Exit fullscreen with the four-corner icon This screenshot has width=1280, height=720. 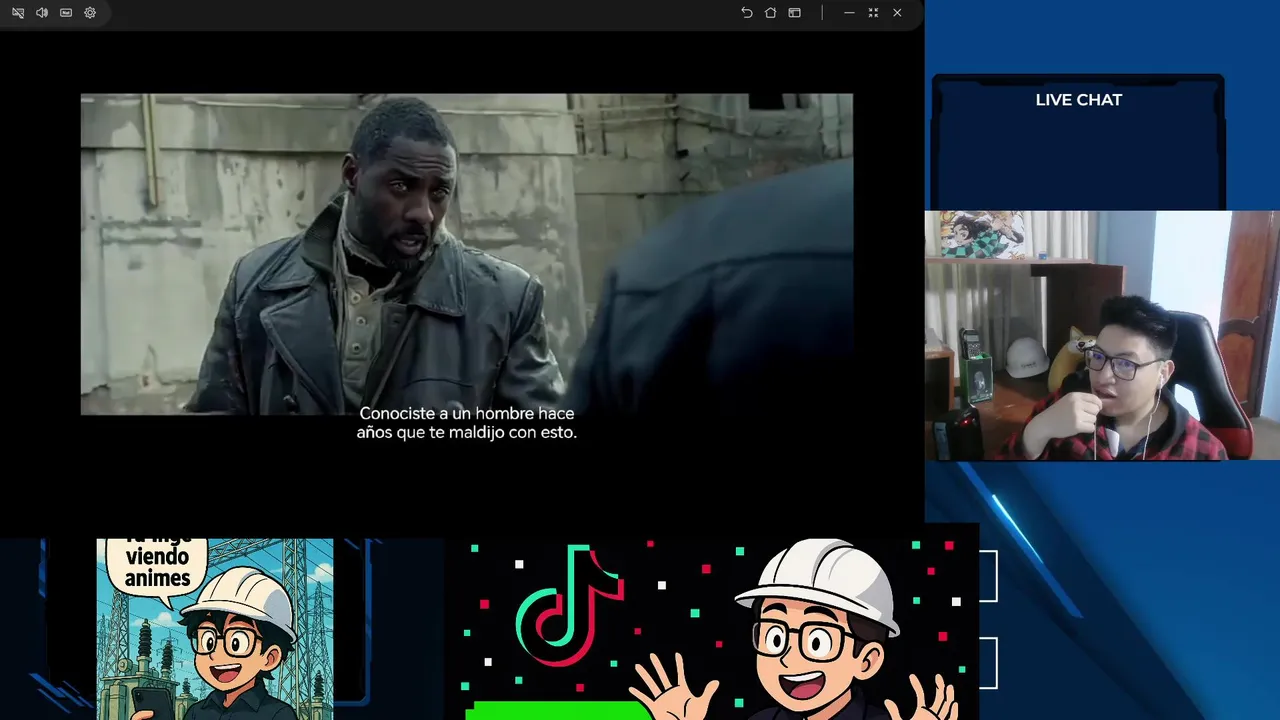point(873,13)
